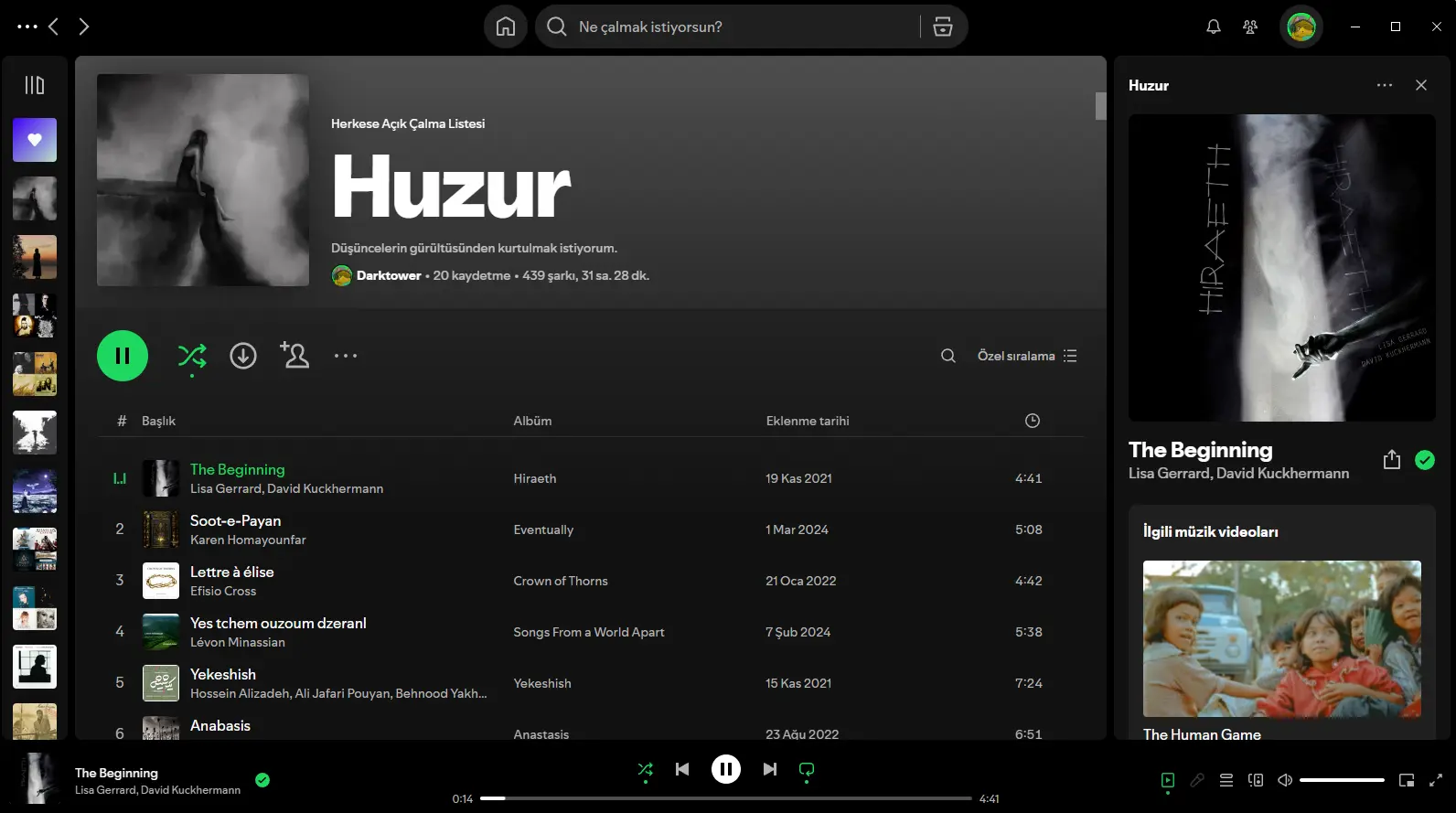This screenshot has height=813, width=1456.
Task: Adjust the volume slider
Action: (x=1342, y=780)
